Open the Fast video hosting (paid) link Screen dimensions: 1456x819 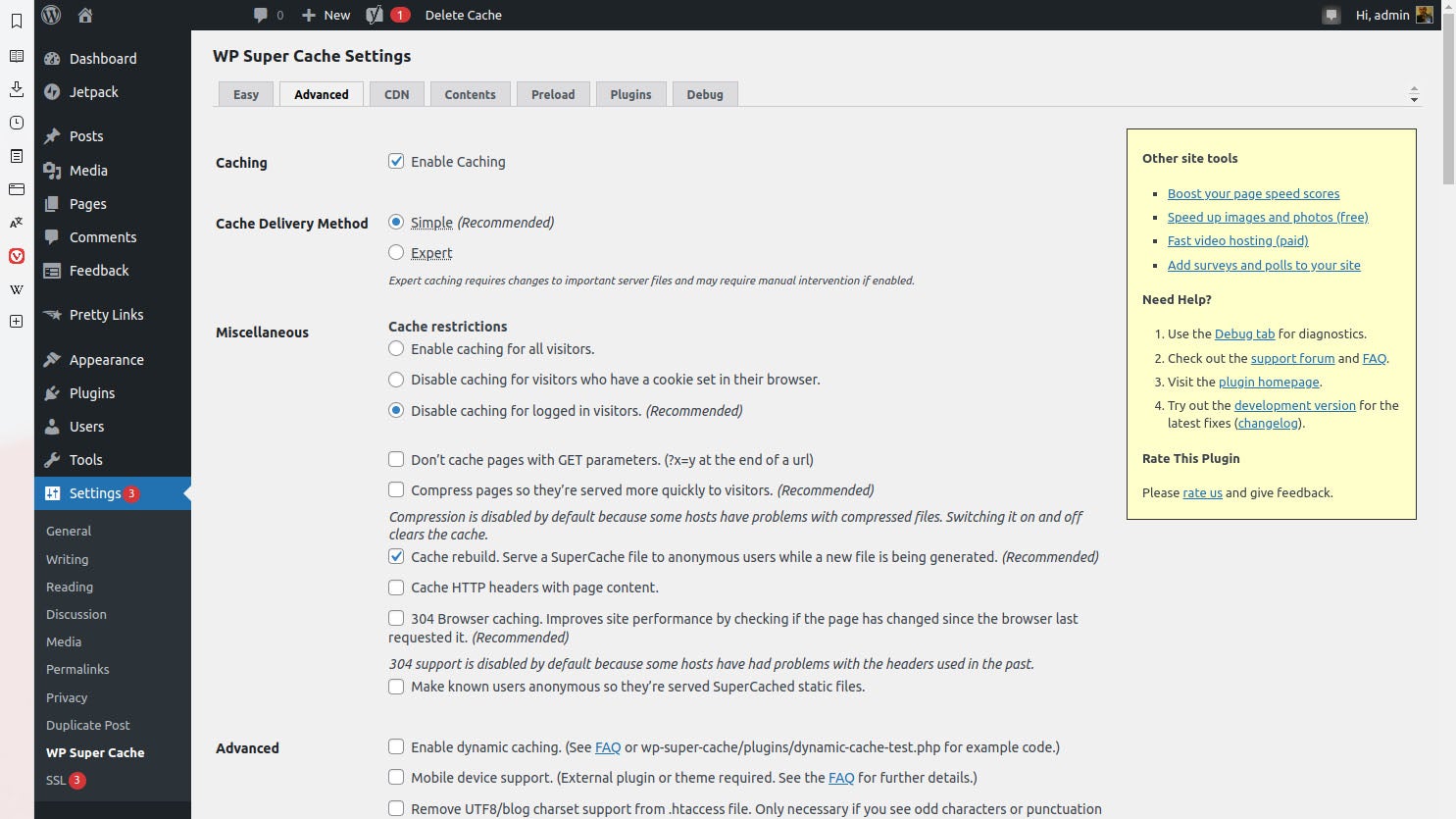tap(1237, 240)
